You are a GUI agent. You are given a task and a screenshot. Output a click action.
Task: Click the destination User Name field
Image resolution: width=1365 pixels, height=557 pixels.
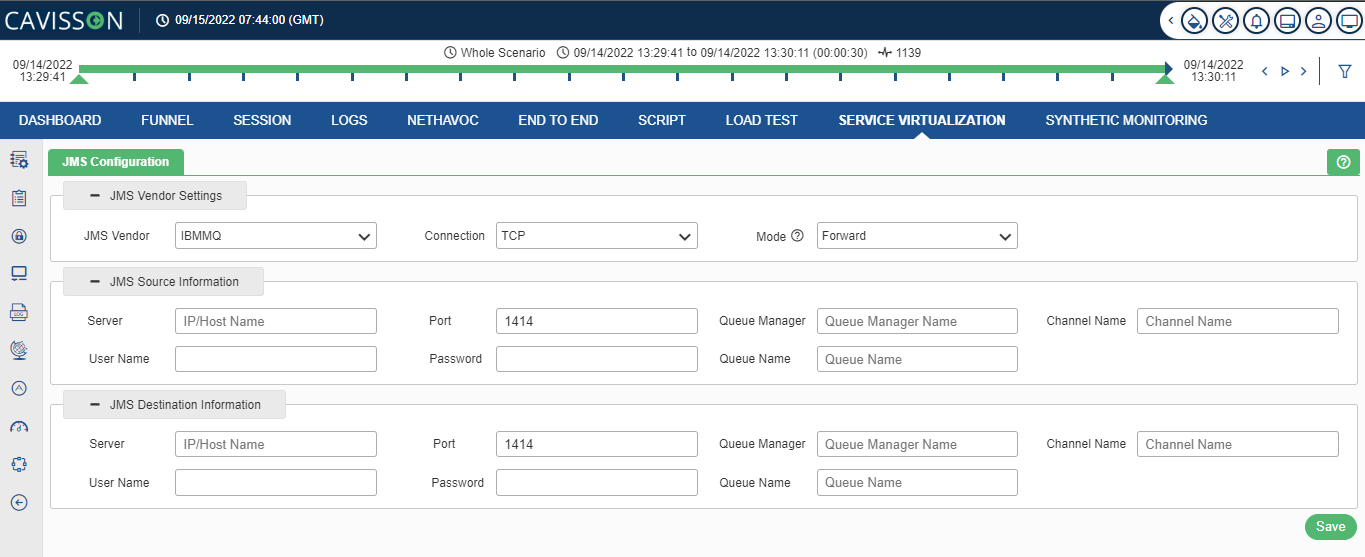[x=276, y=483]
